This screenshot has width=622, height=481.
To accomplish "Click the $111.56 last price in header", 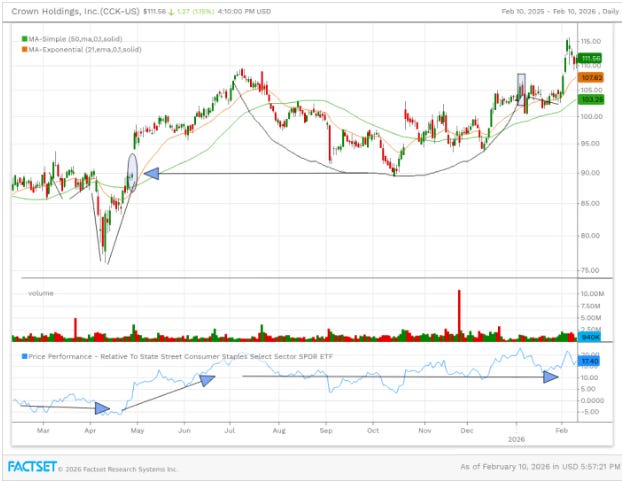I will [154, 11].
